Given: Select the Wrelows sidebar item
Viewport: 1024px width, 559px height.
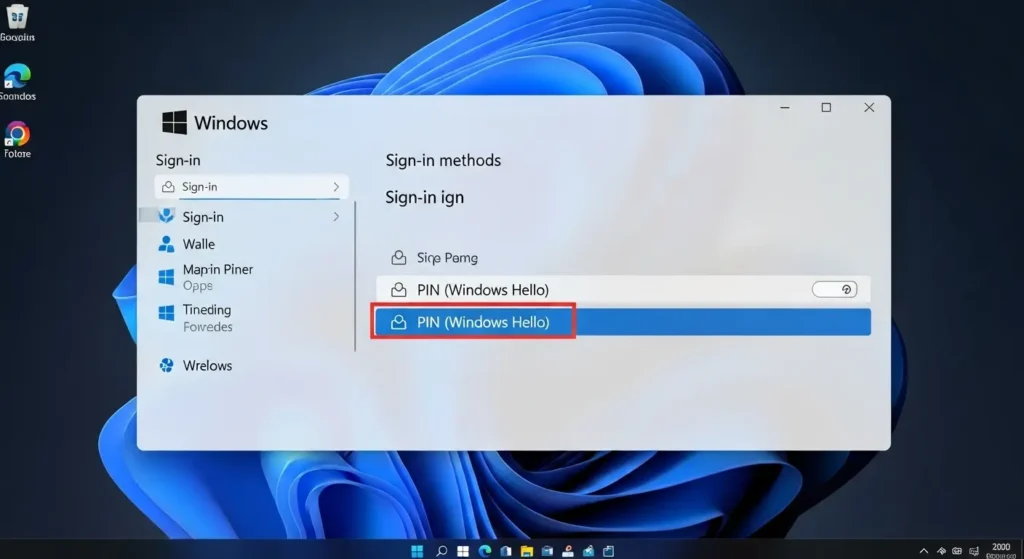Looking at the screenshot, I should coord(195,366).
